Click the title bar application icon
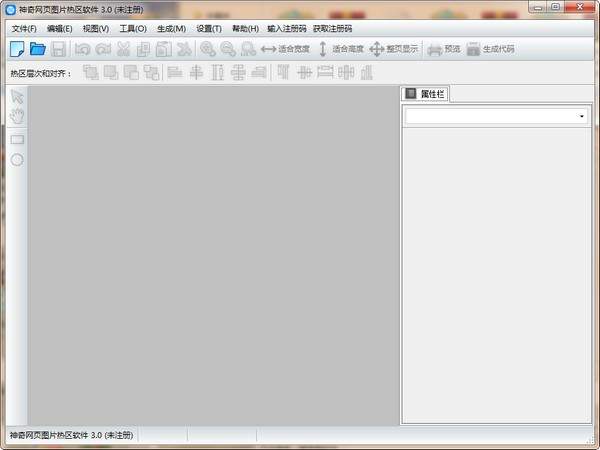This screenshot has height=450, width=600. point(11,10)
